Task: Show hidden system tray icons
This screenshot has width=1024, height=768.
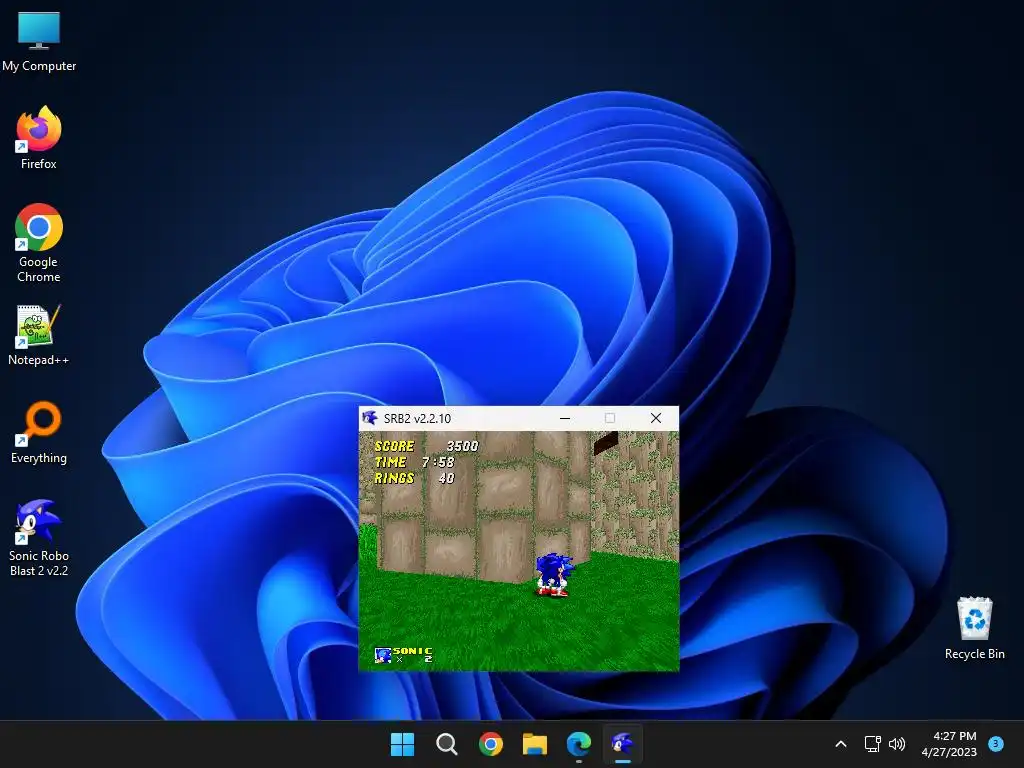Action: click(x=841, y=744)
